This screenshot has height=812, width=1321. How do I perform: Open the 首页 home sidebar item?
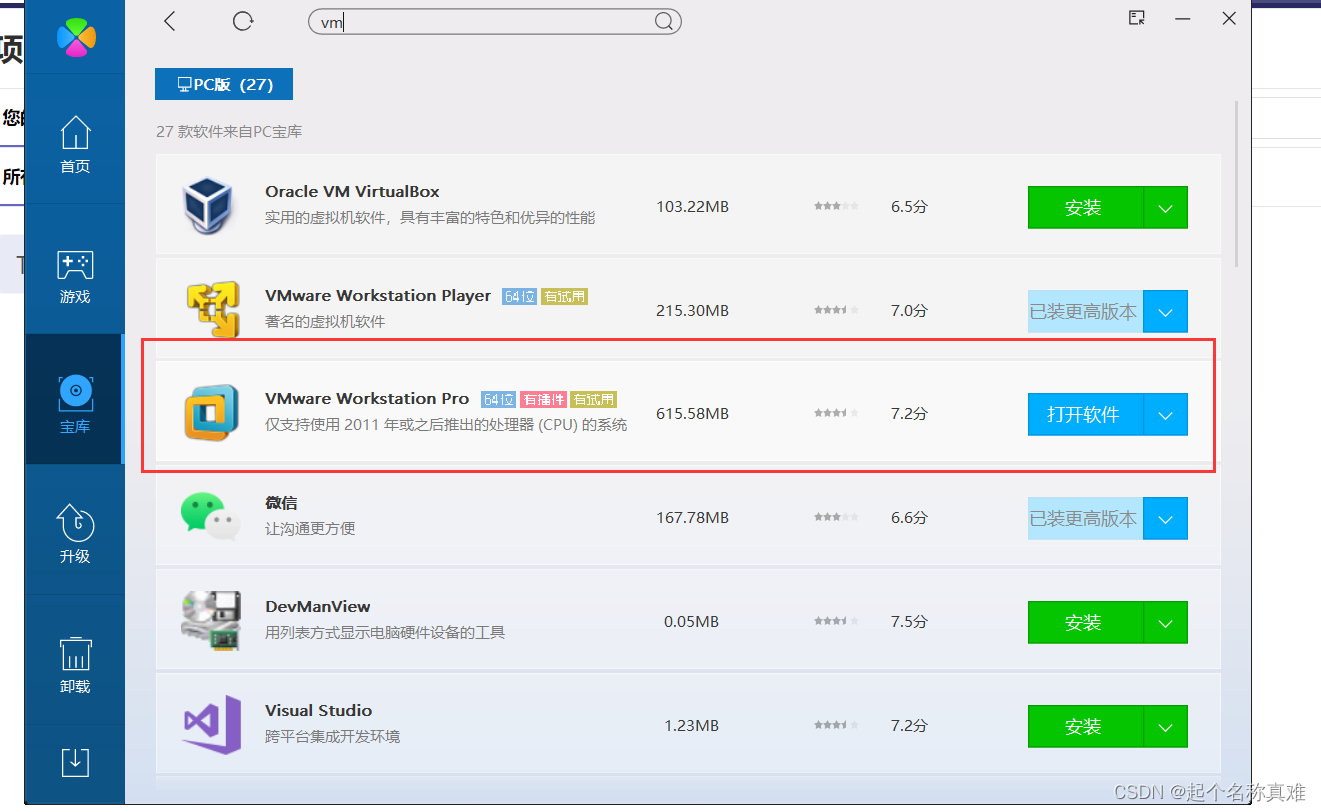pyautogui.click(x=75, y=144)
